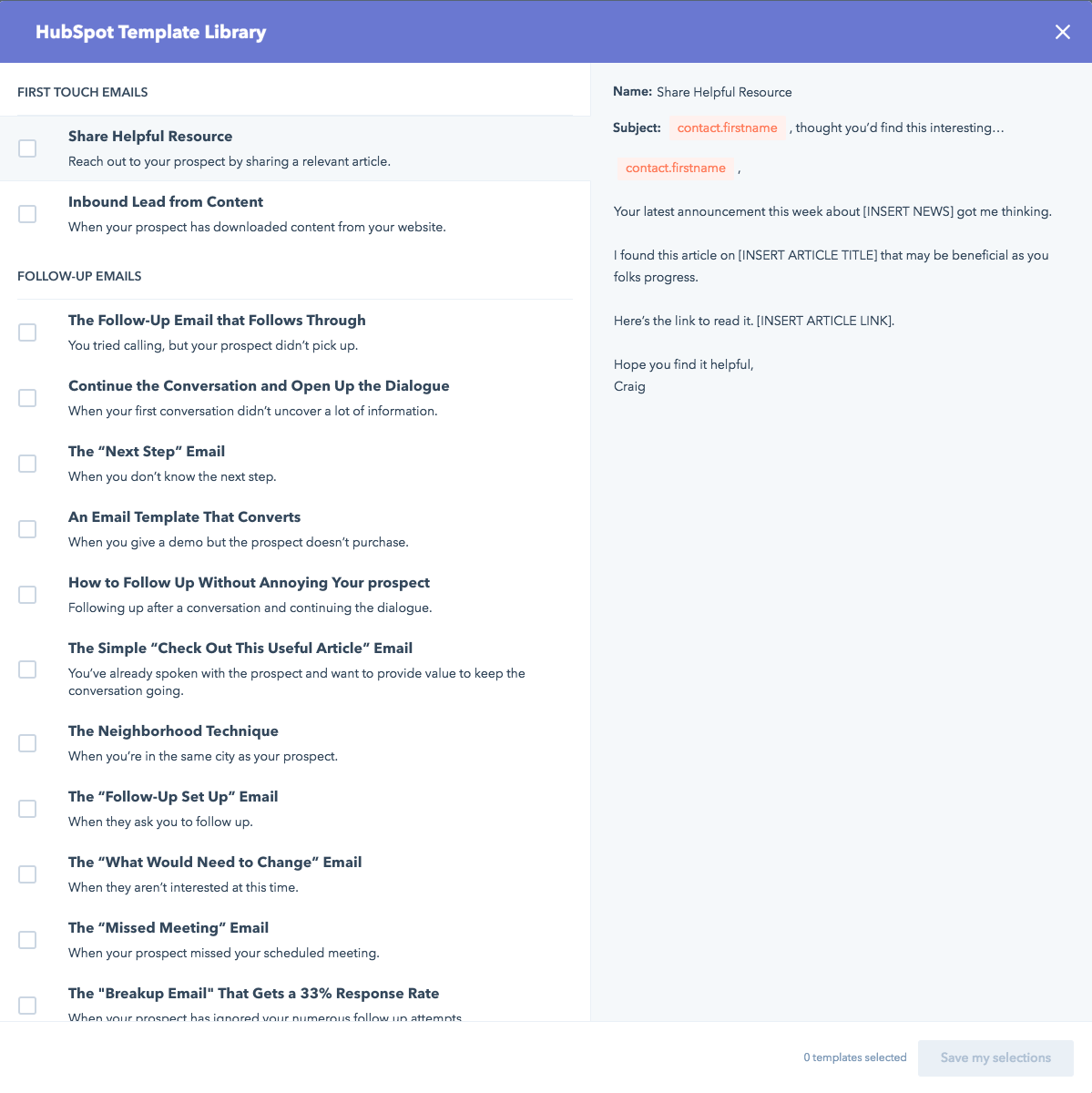Open "Inbound Lead from Content" template preview
The image size is (1092, 1093).
[x=166, y=201]
